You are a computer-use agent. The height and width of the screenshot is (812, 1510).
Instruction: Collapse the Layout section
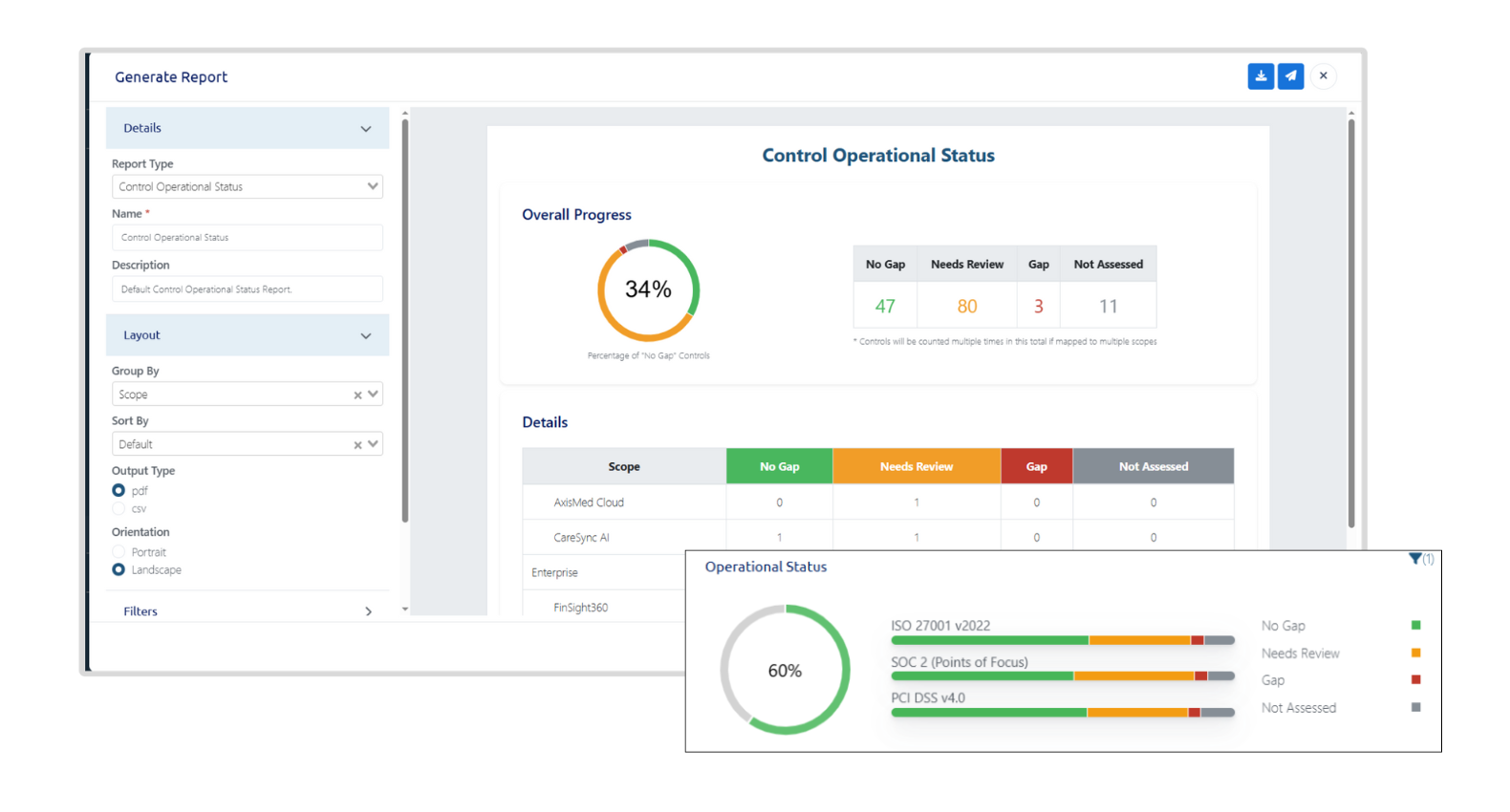[x=248, y=335]
